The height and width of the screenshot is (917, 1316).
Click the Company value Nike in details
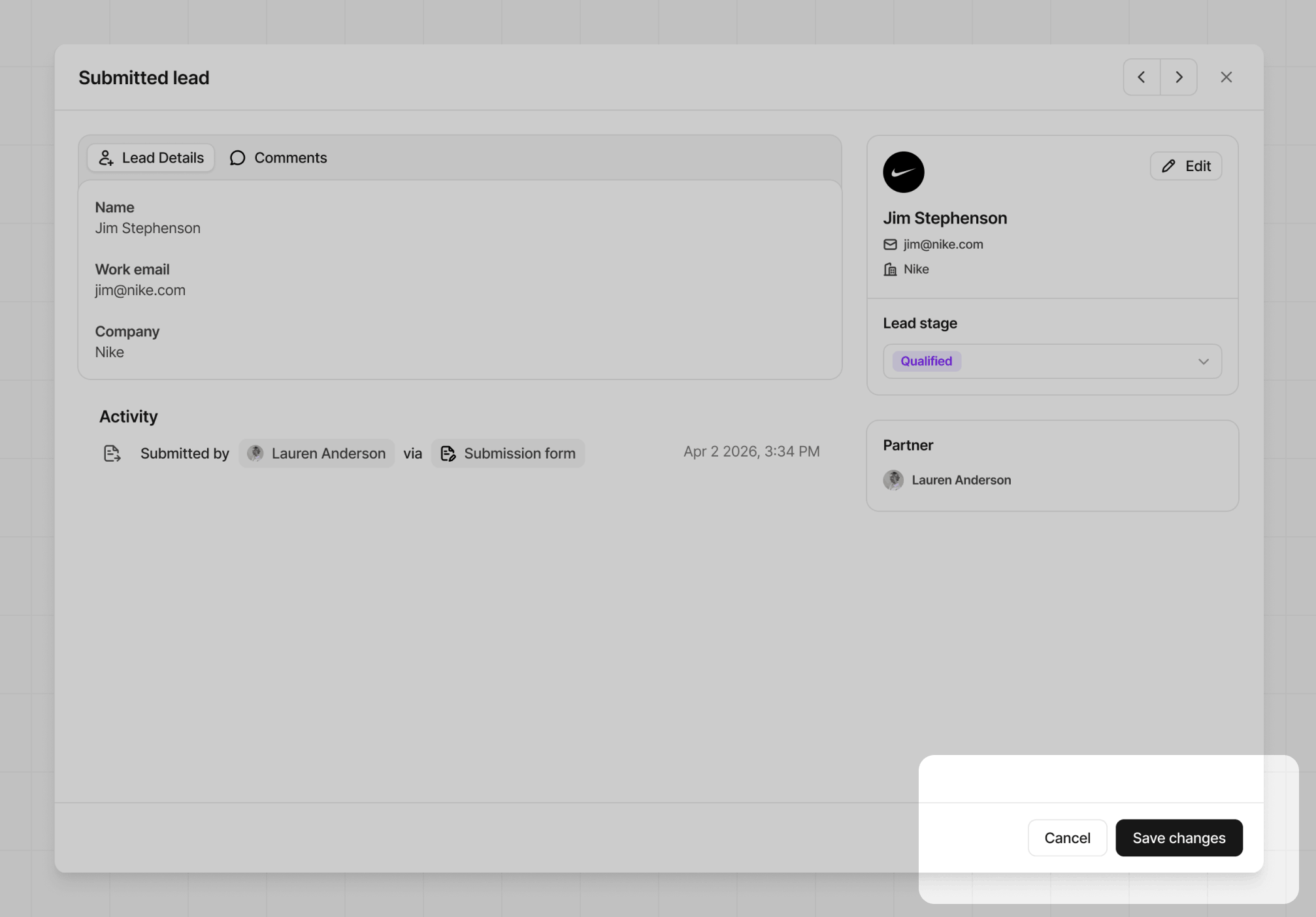click(x=110, y=352)
